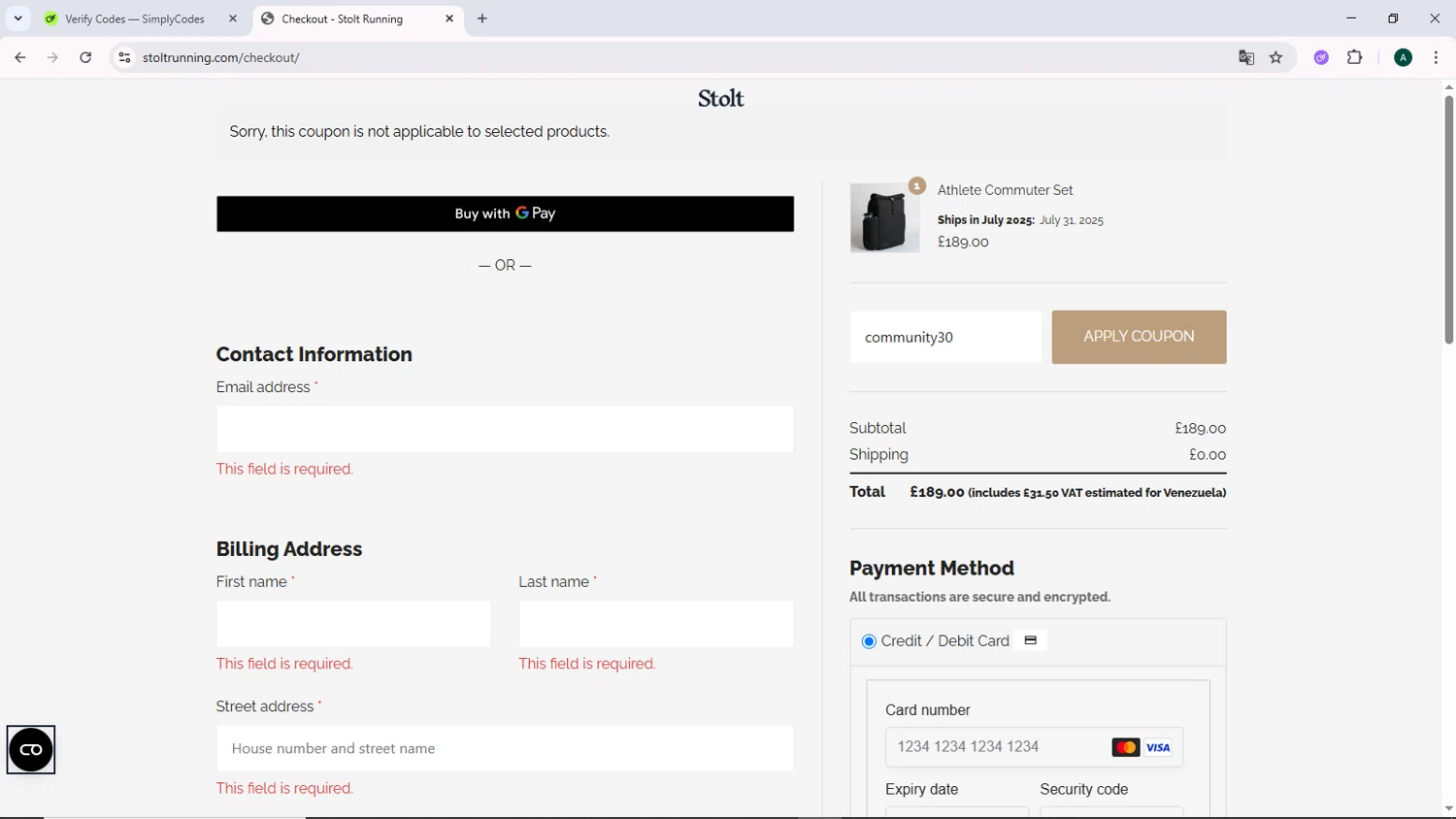Open the profile avatar 'A'
The height and width of the screenshot is (819, 1456).
(x=1403, y=57)
